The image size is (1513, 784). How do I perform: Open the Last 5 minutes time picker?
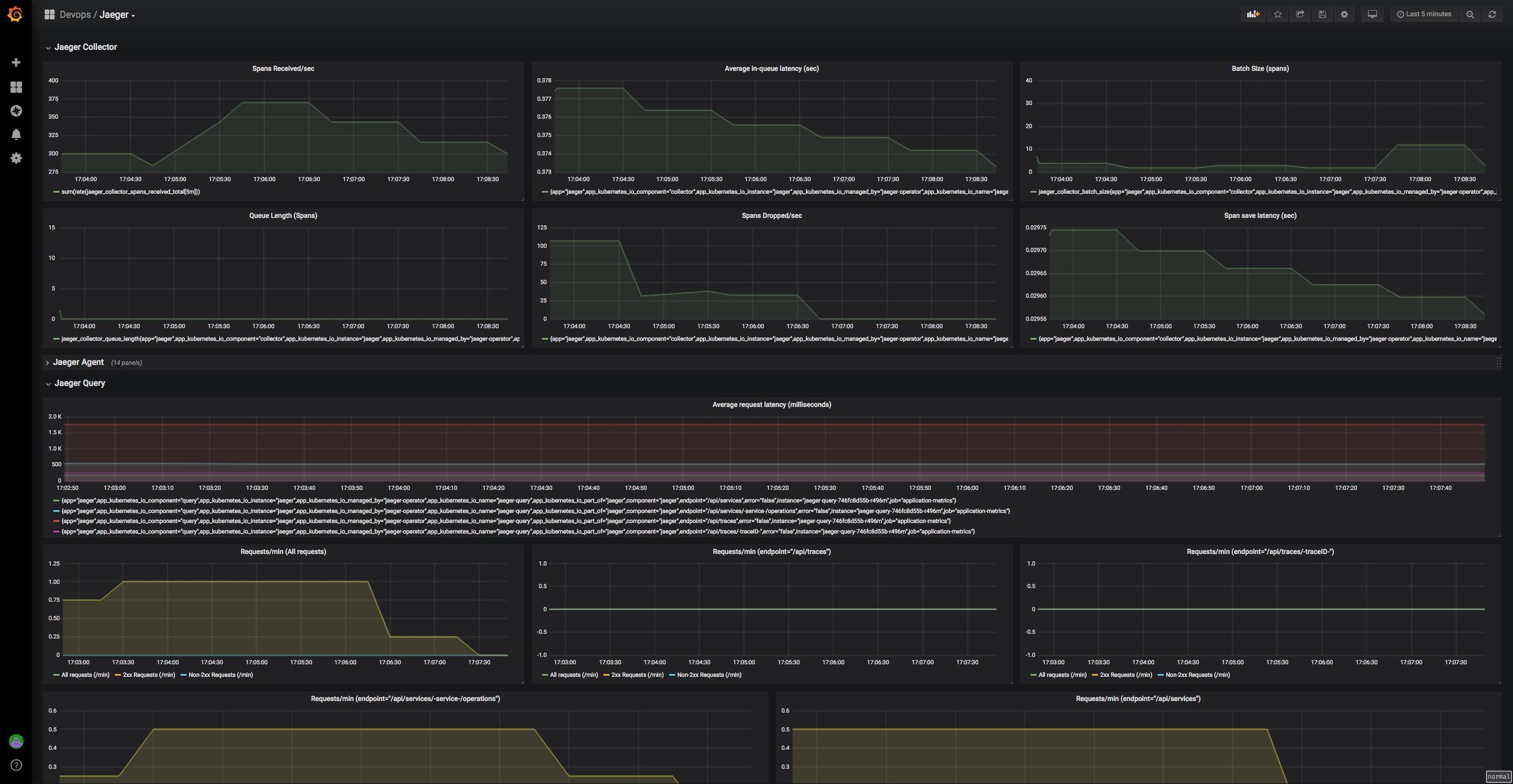pyautogui.click(x=1424, y=15)
